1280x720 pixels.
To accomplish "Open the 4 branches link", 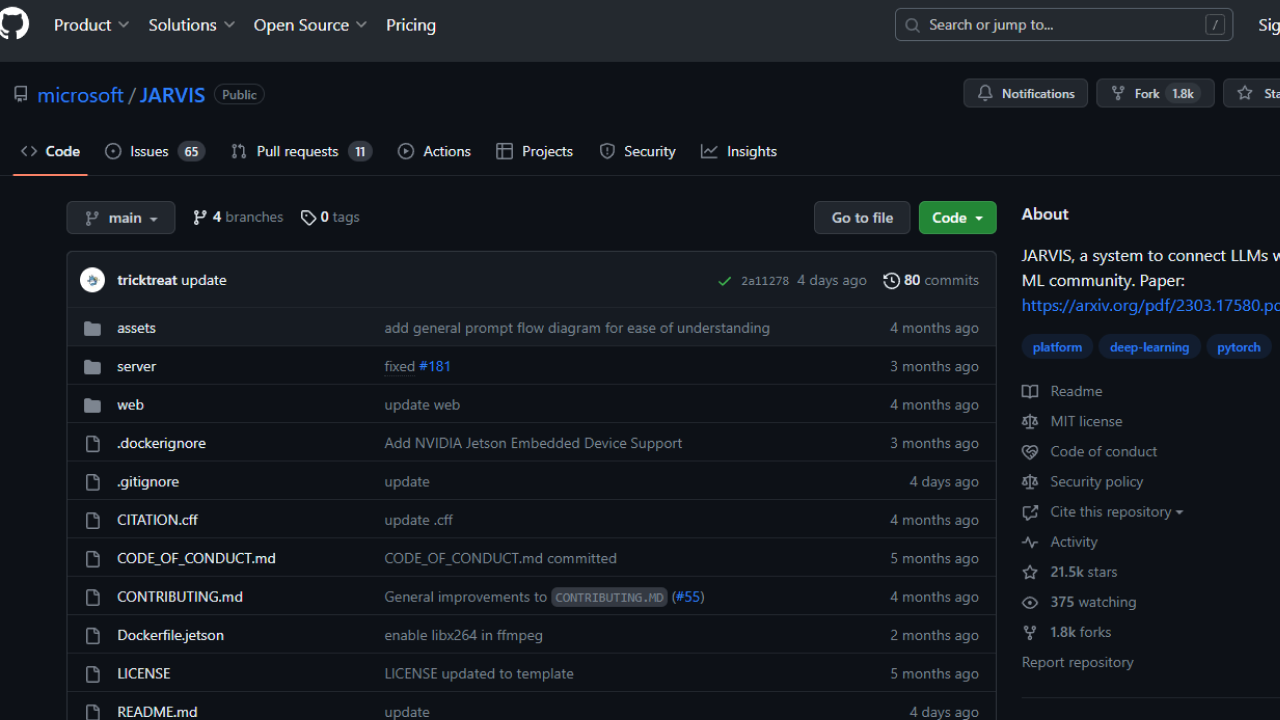I will tap(238, 217).
